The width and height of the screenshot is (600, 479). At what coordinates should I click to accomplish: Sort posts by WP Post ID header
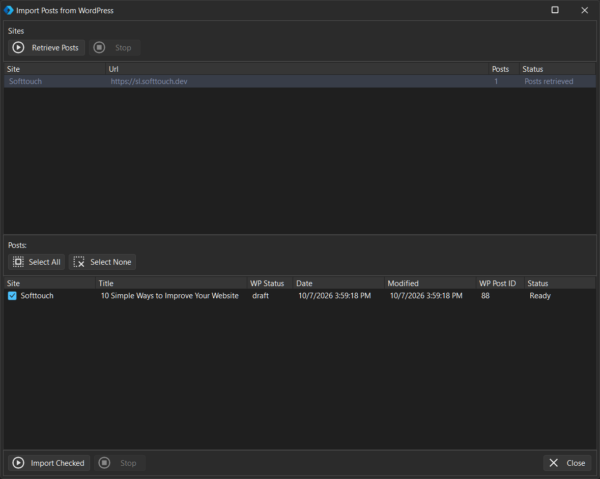point(500,283)
